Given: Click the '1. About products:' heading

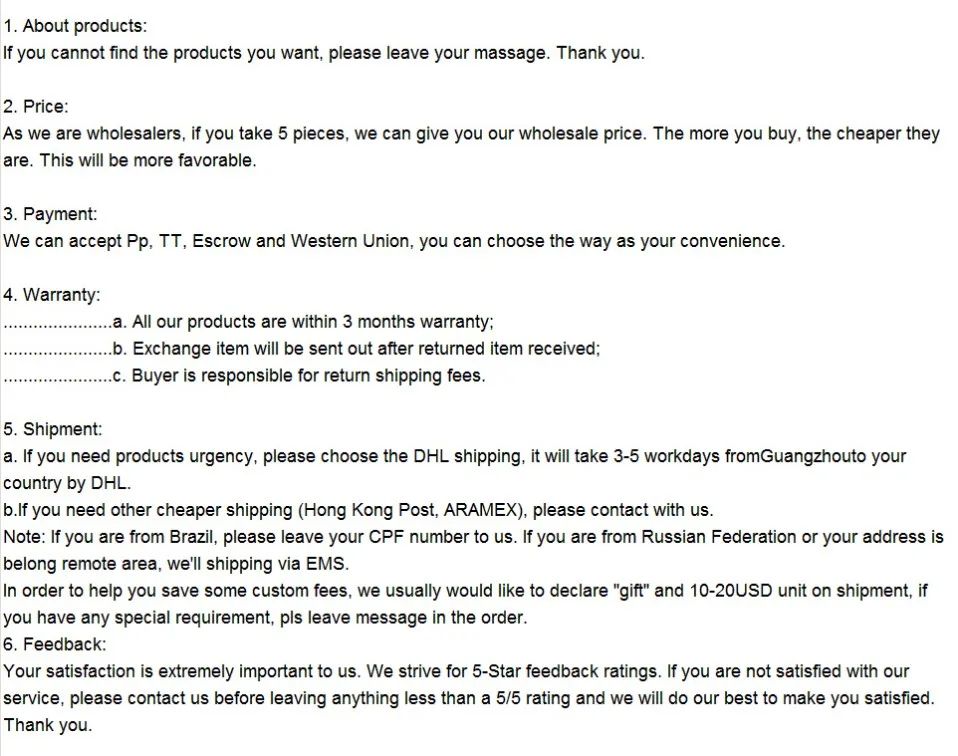Looking at the screenshot, I should click(75, 26).
